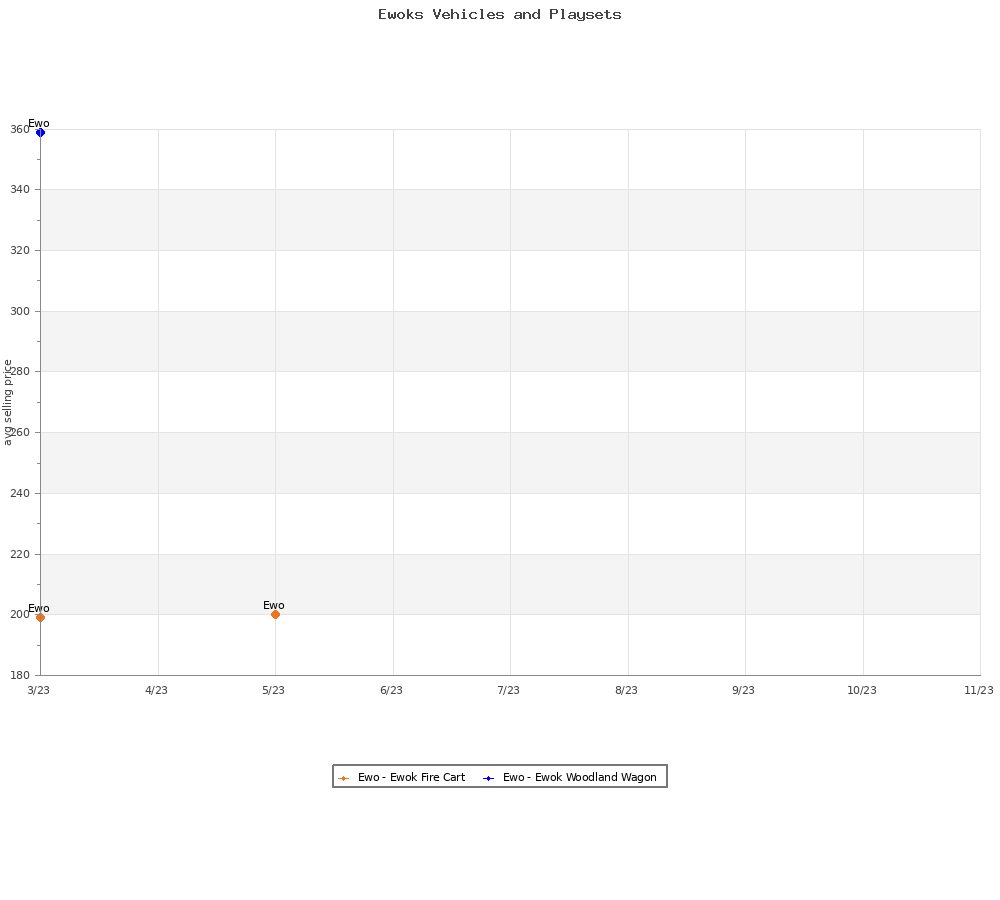Click the orange Fire Cart data point at 5/23
Viewport: 1000px width, 900px height.
pyautogui.click(x=276, y=614)
